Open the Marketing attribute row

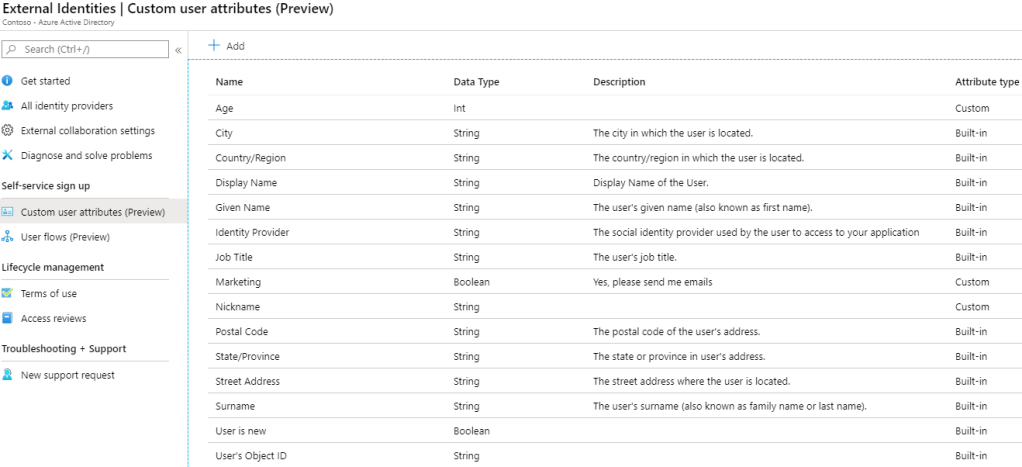click(238, 282)
